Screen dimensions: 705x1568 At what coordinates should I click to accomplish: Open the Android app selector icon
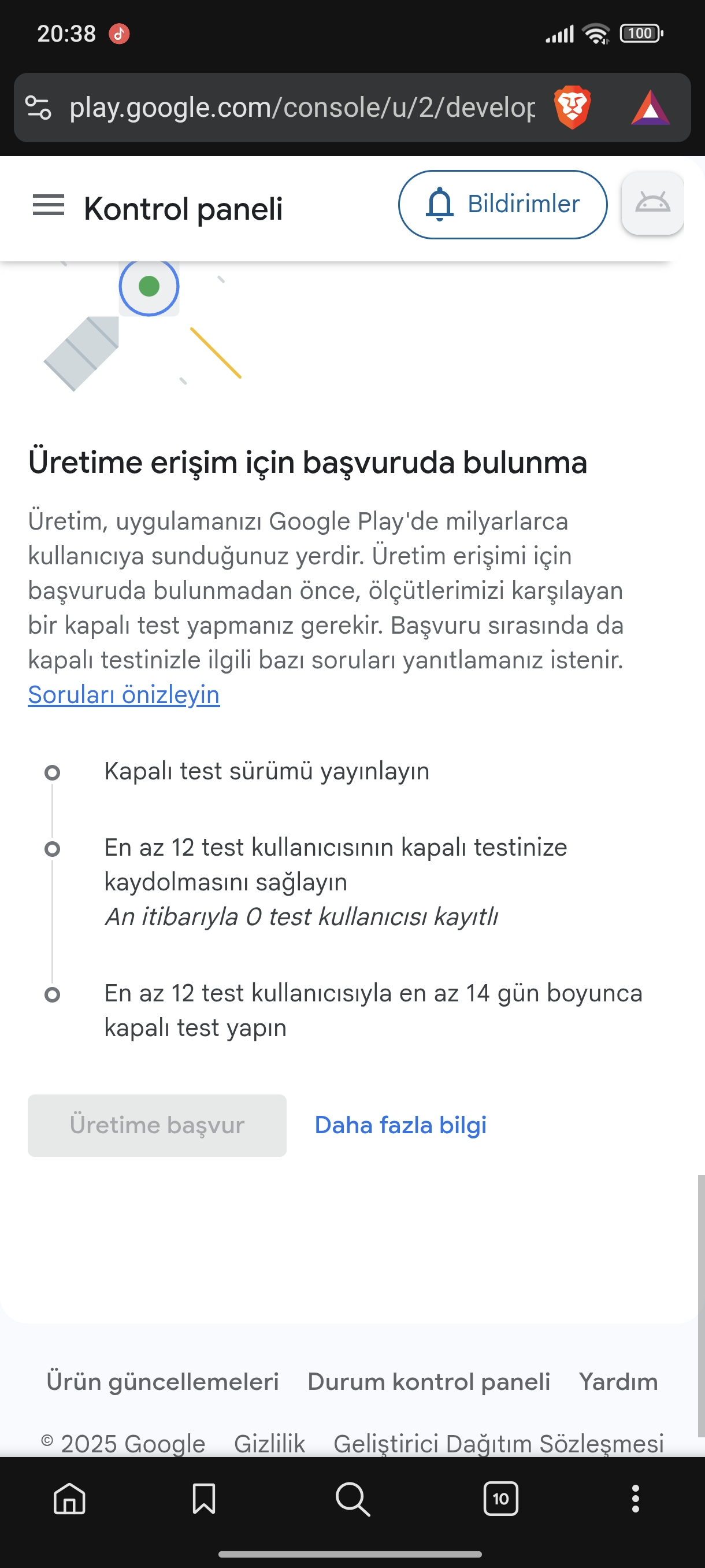coord(652,204)
